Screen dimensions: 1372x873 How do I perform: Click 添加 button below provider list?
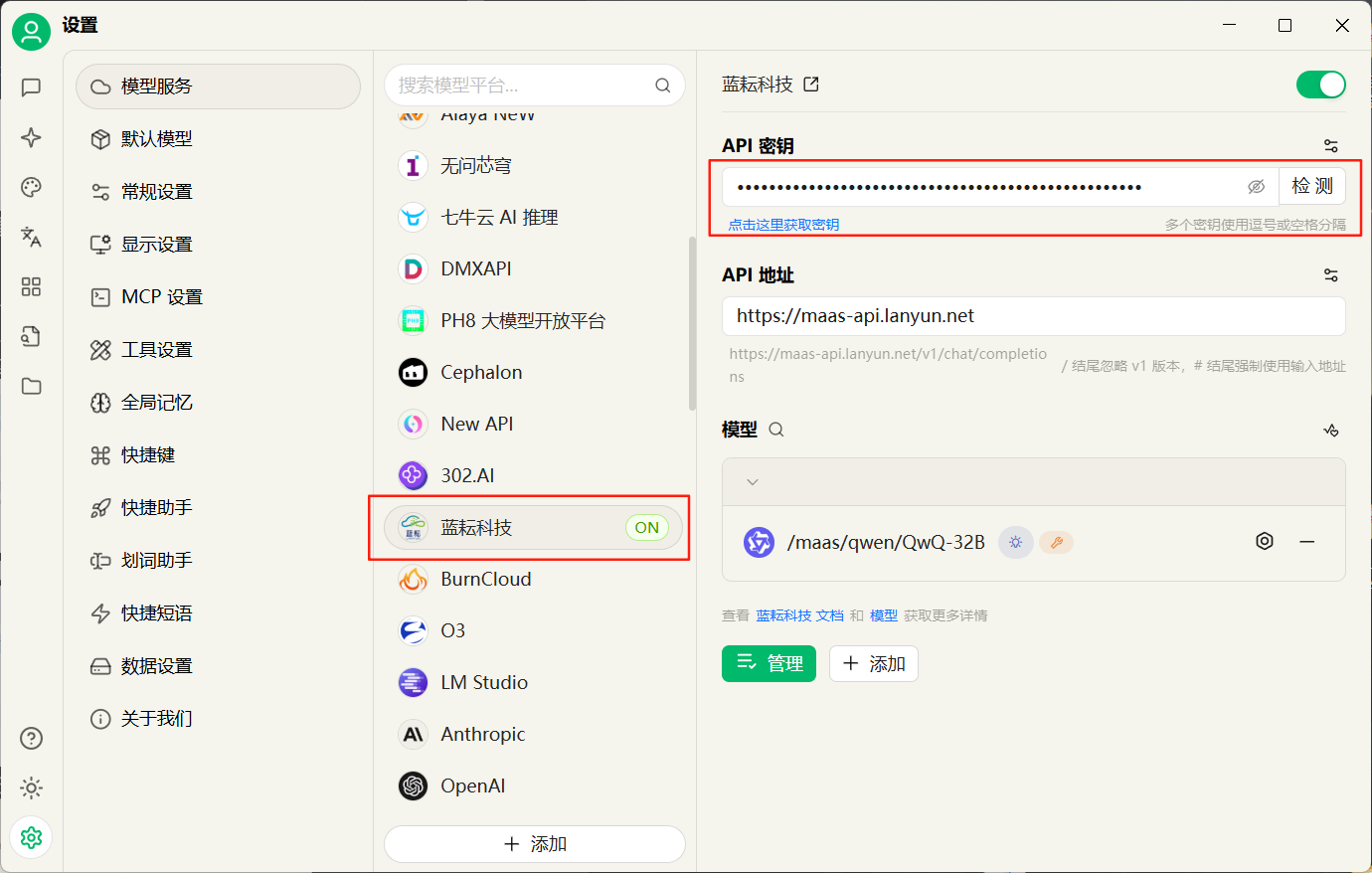click(x=535, y=844)
